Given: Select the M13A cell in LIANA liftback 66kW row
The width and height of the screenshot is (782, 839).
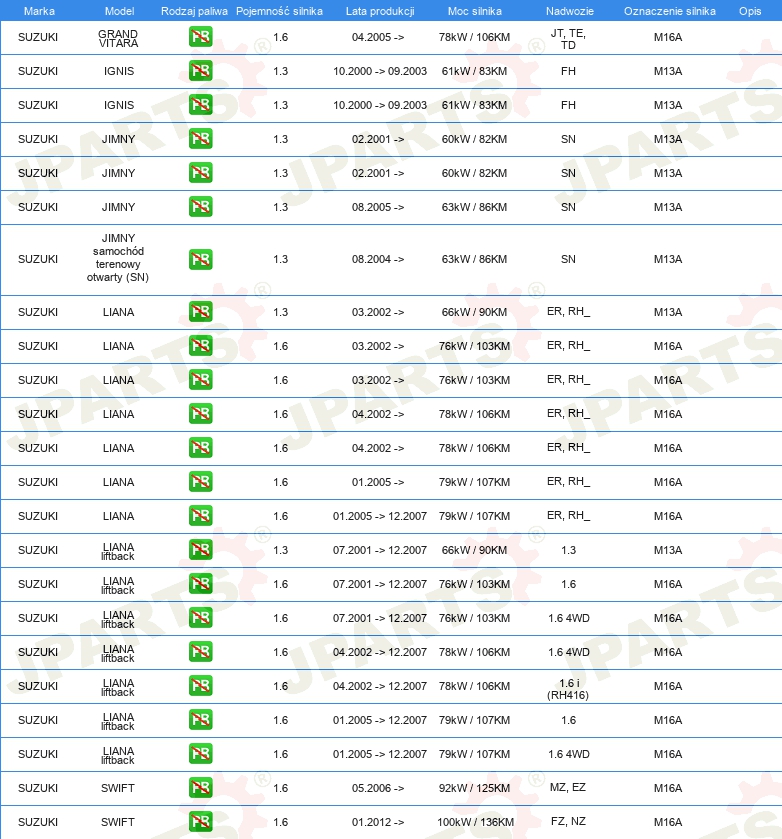Looking at the screenshot, I should click(x=668, y=550).
